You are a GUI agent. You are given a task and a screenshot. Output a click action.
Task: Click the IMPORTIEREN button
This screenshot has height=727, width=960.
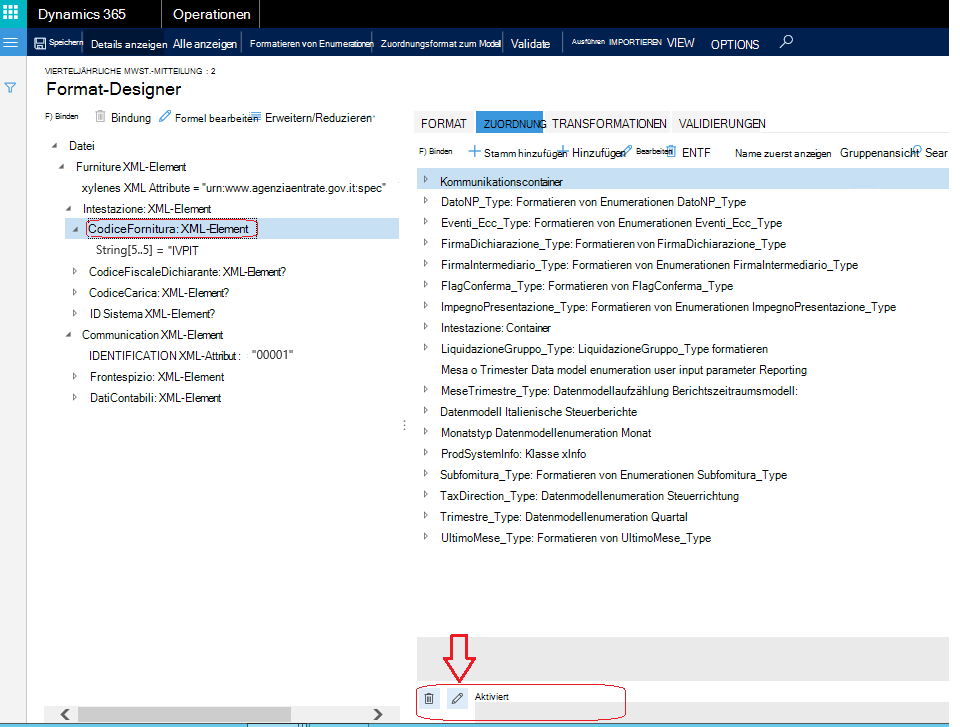[x=635, y=42]
